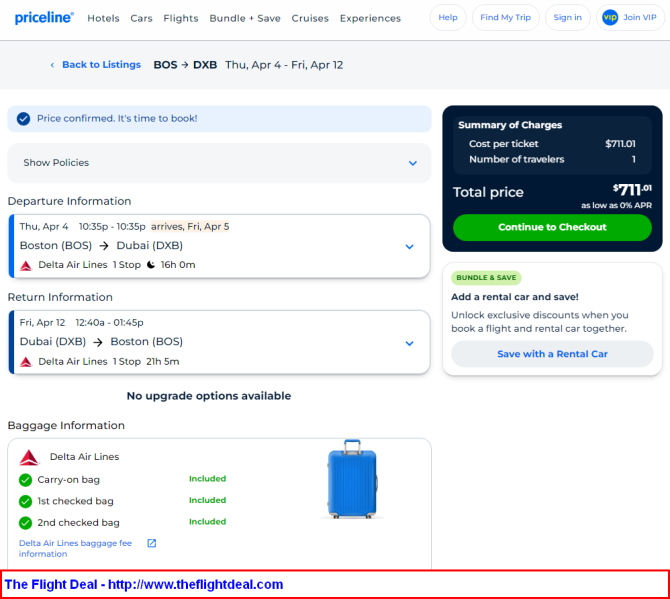The width and height of the screenshot is (670, 599).
Task: Click the '21h 5m' duration text
Action: [x=163, y=361]
